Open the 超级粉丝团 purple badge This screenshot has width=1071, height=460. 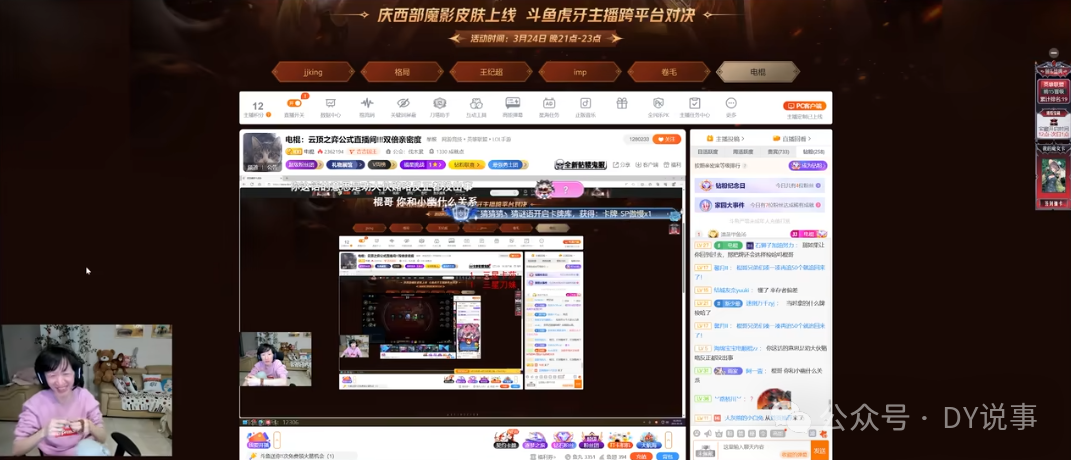pyautogui.click(x=304, y=165)
